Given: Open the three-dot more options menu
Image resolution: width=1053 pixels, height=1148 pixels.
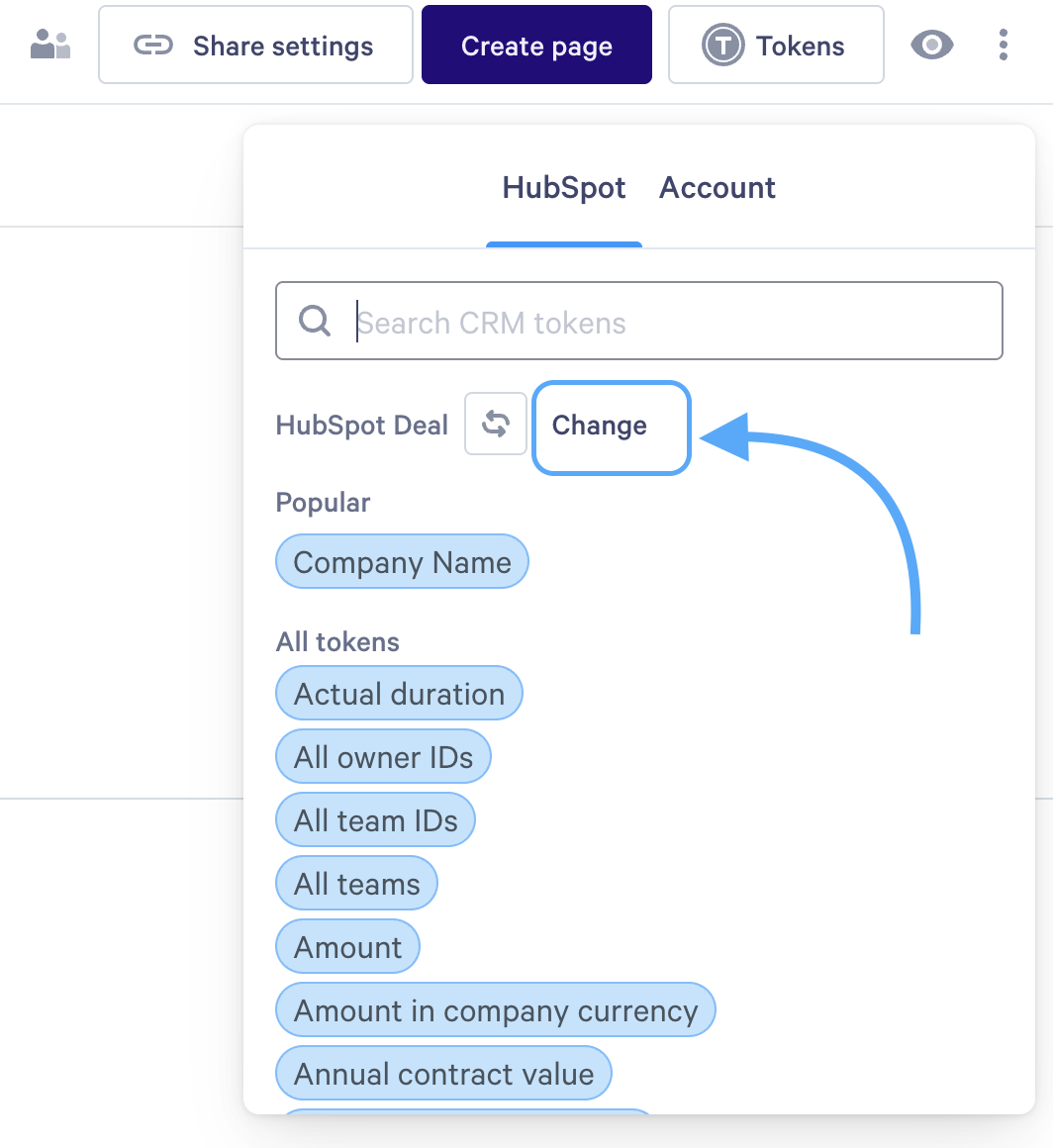Looking at the screenshot, I should 1004,45.
